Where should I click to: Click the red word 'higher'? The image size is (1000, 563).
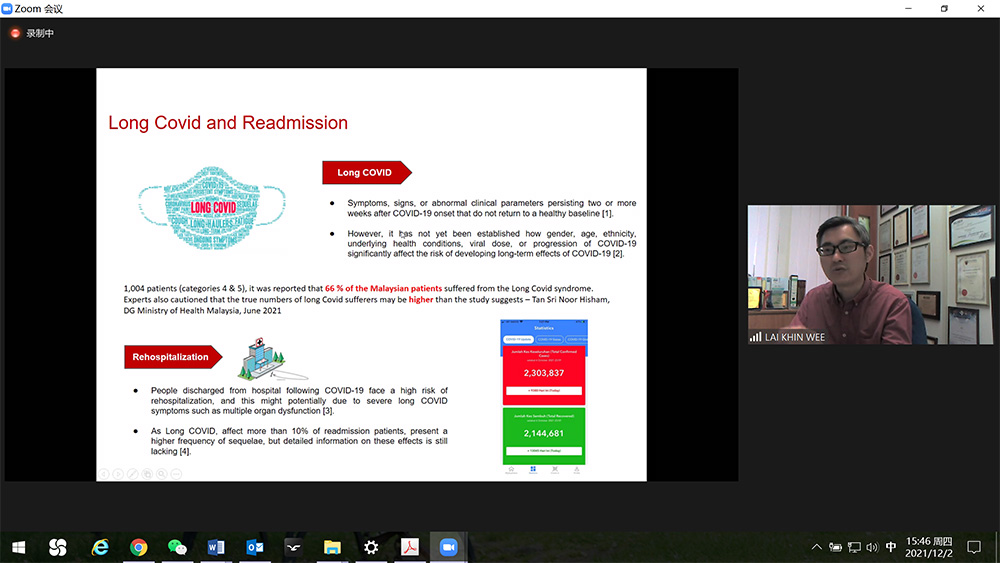(421, 299)
